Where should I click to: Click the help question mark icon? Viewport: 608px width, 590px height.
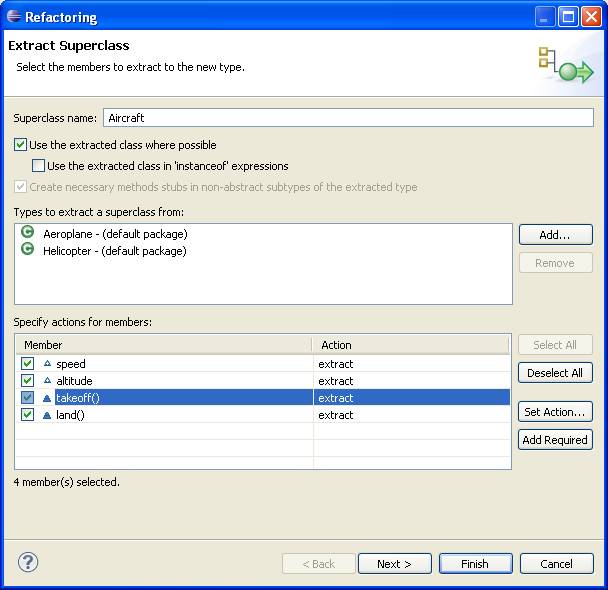[x=28, y=562]
